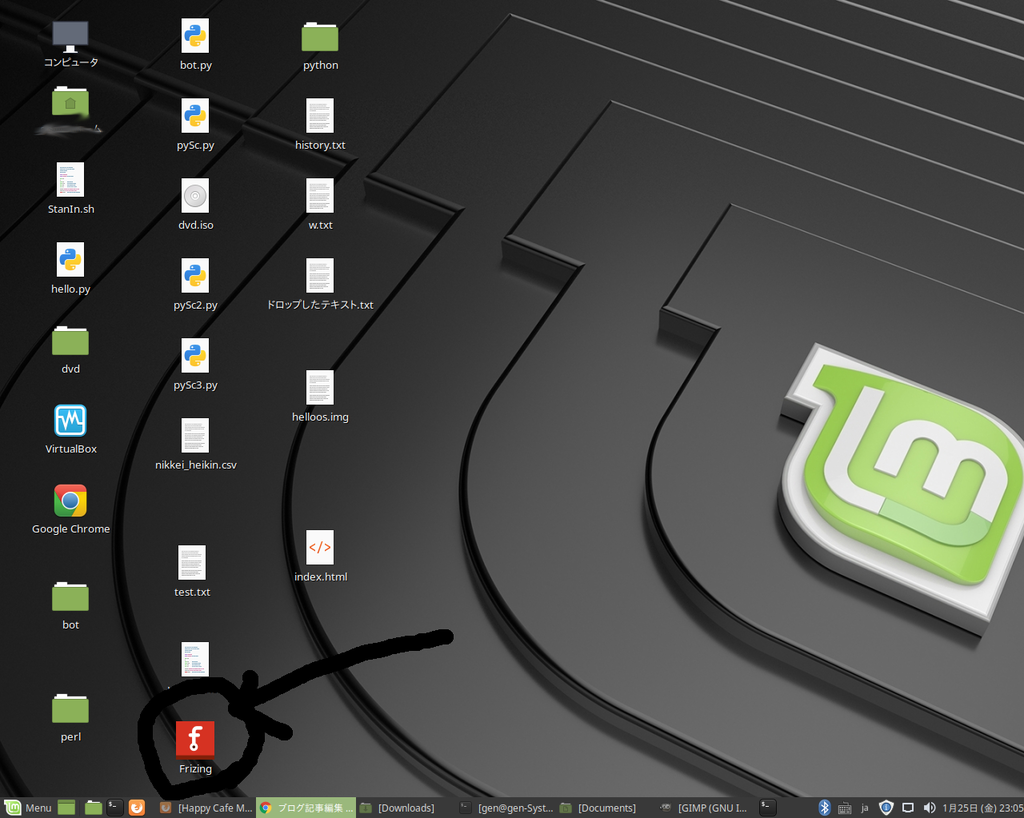
Task: Switch to last terminal task button
Action: [x=768, y=808]
